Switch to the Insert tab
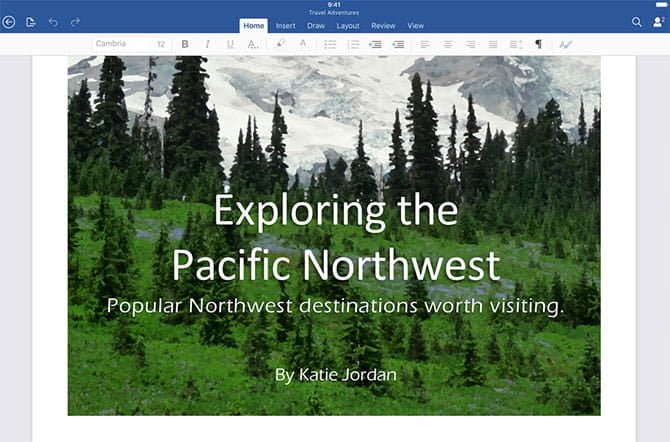 [x=285, y=25]
